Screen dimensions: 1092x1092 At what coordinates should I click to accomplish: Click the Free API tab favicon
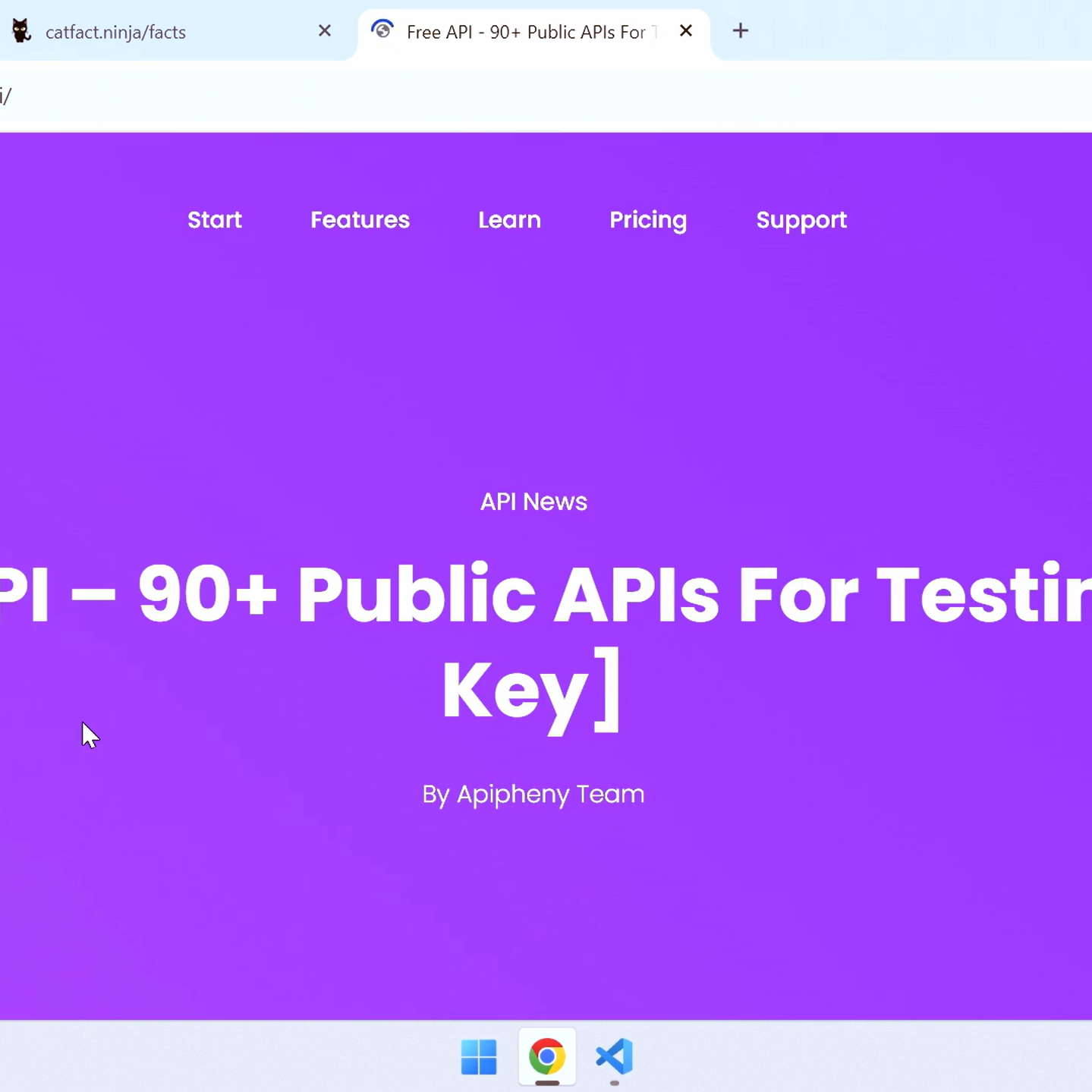tap(382, 30)
